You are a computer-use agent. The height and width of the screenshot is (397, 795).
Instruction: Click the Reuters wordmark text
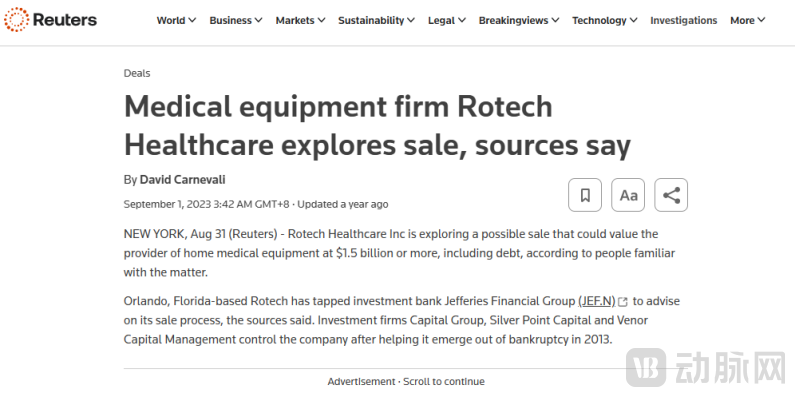tap(64, 20)
